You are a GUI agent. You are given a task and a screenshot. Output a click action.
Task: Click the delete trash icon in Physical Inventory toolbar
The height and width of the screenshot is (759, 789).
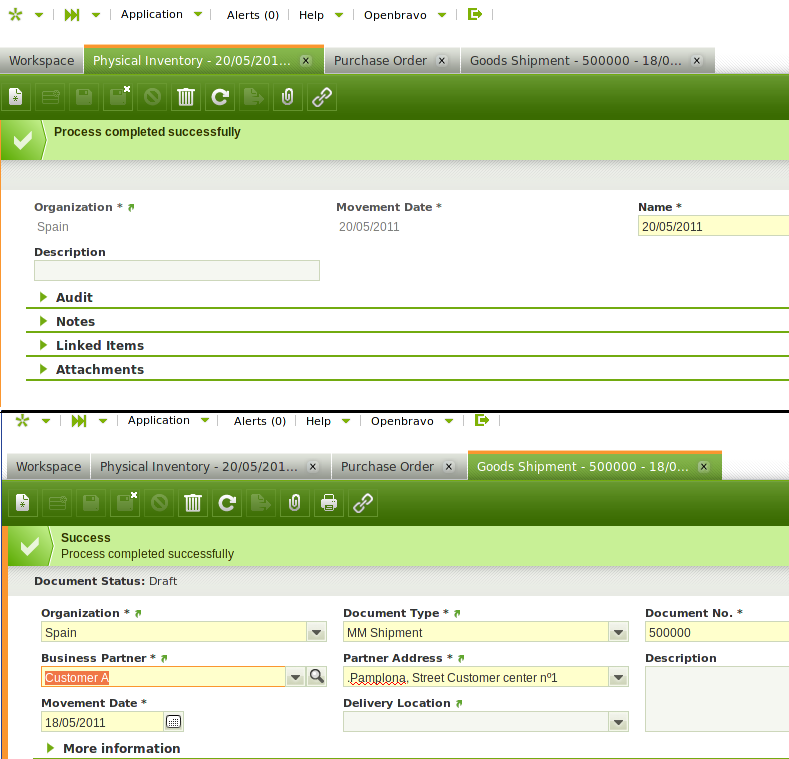point(186,97)
